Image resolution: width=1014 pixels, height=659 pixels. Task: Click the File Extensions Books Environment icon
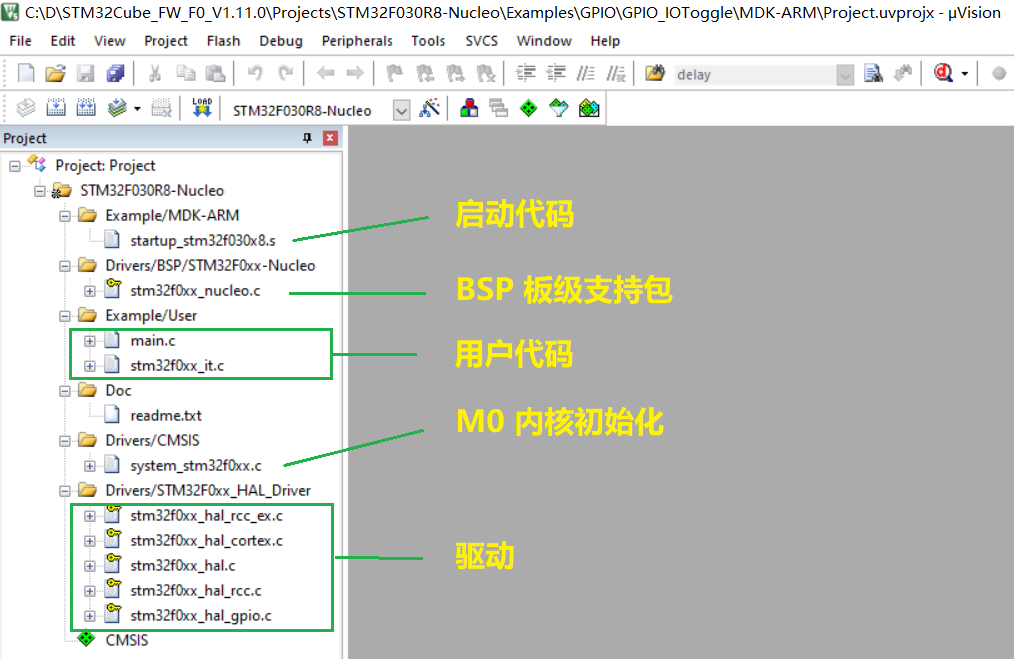[x=469, y=108]
